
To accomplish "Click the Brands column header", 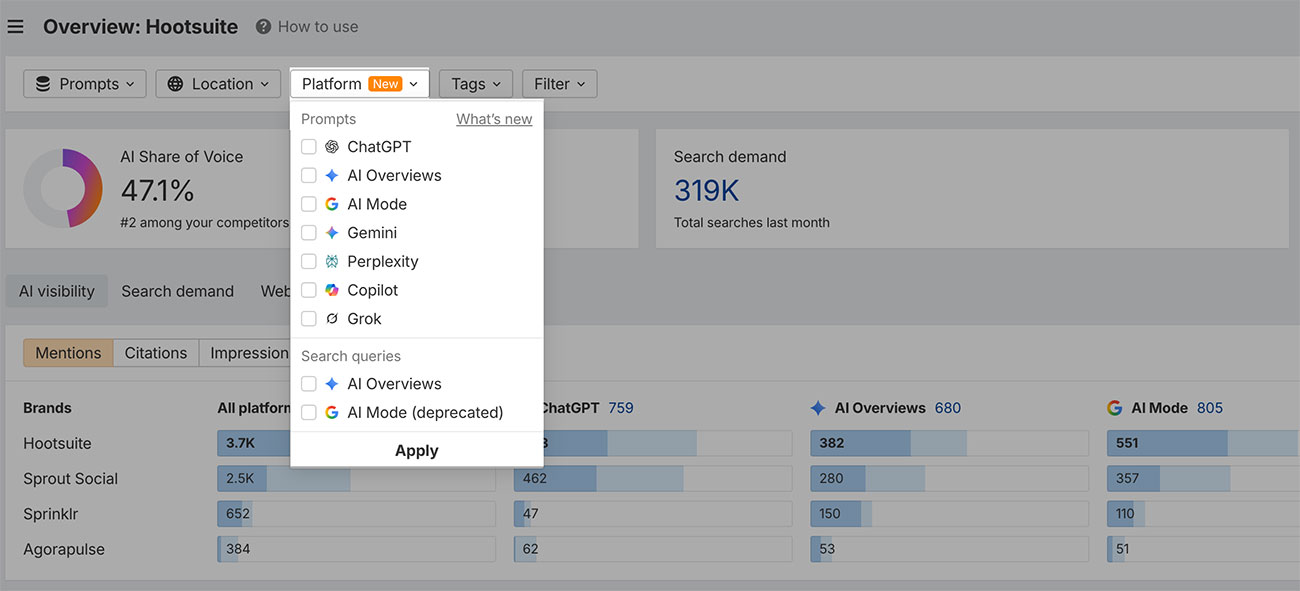I will 48,408.
